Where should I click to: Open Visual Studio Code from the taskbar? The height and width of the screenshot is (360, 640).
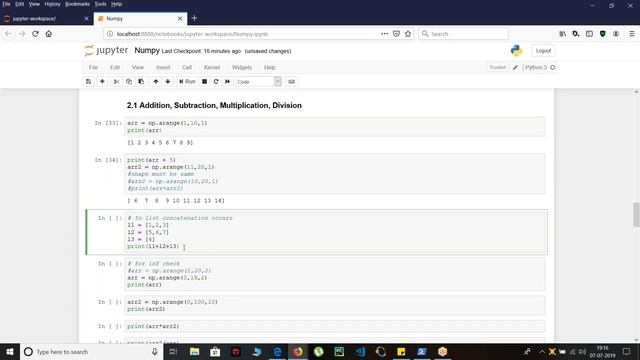pos(360,352)
